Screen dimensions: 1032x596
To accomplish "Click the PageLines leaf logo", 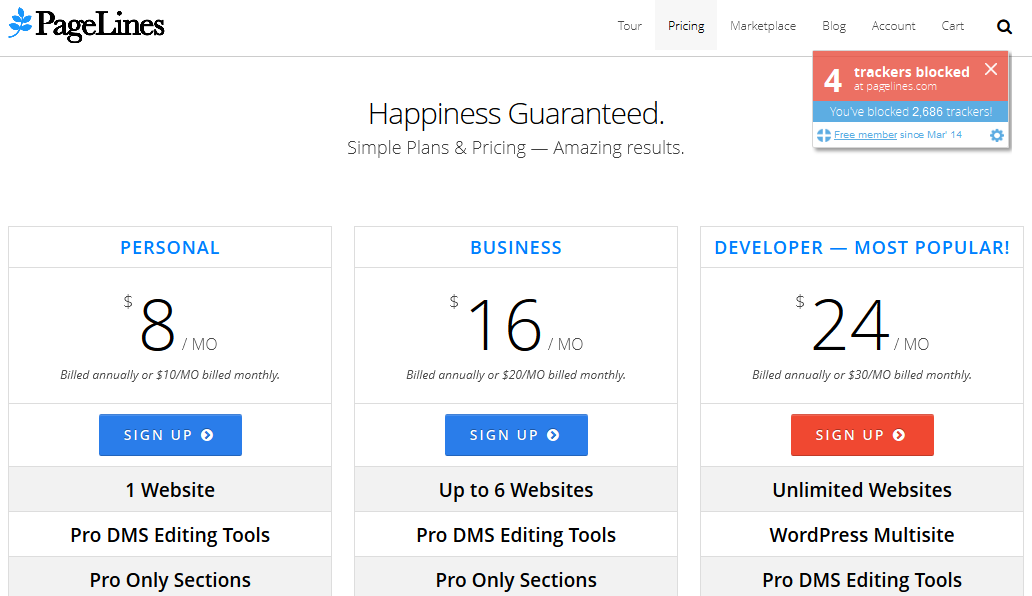I will point(20,24).
